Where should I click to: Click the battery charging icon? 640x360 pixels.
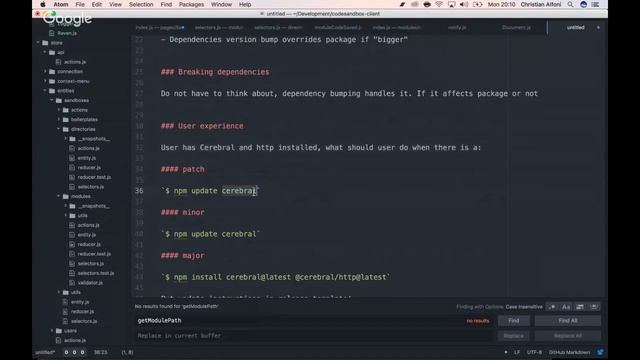click(x=477, y=4)
